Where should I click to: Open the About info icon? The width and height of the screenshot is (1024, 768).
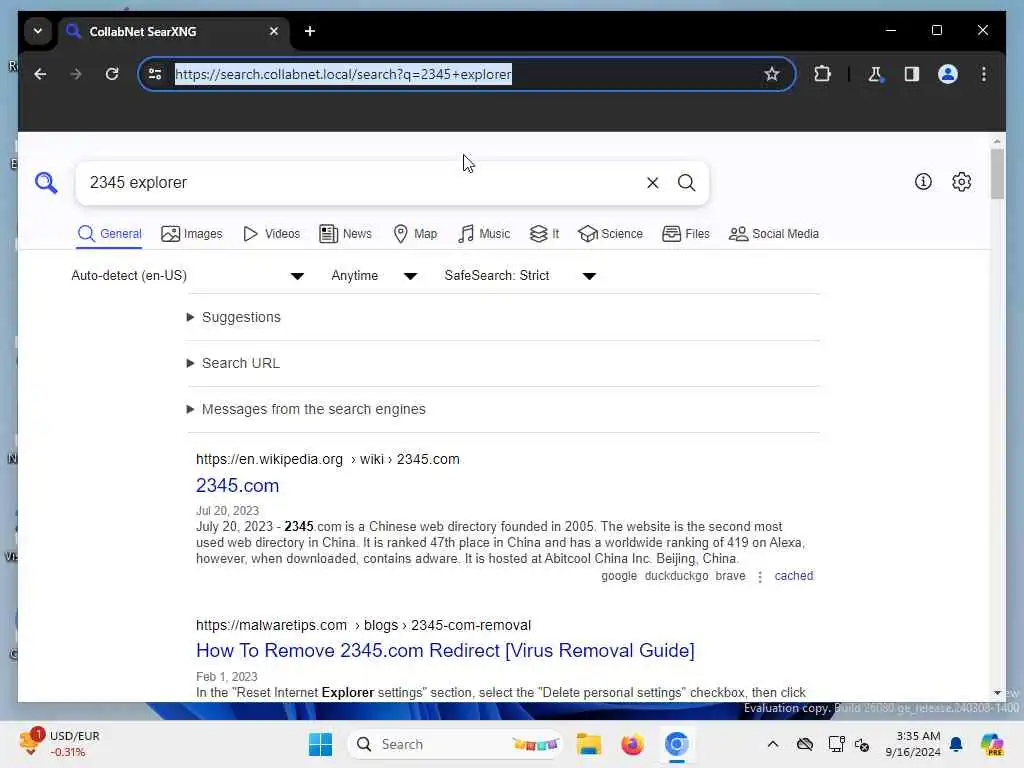click(923, 182)
